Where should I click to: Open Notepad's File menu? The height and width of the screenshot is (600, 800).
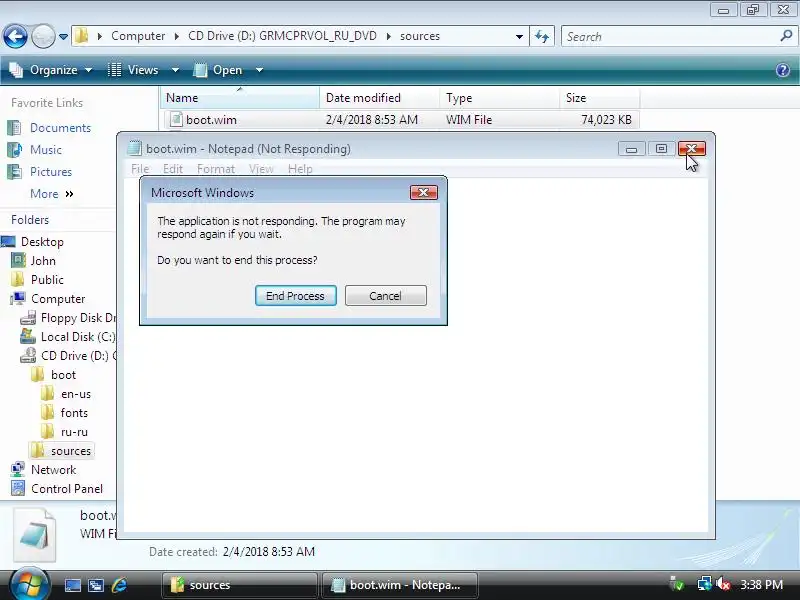(140, 169)
